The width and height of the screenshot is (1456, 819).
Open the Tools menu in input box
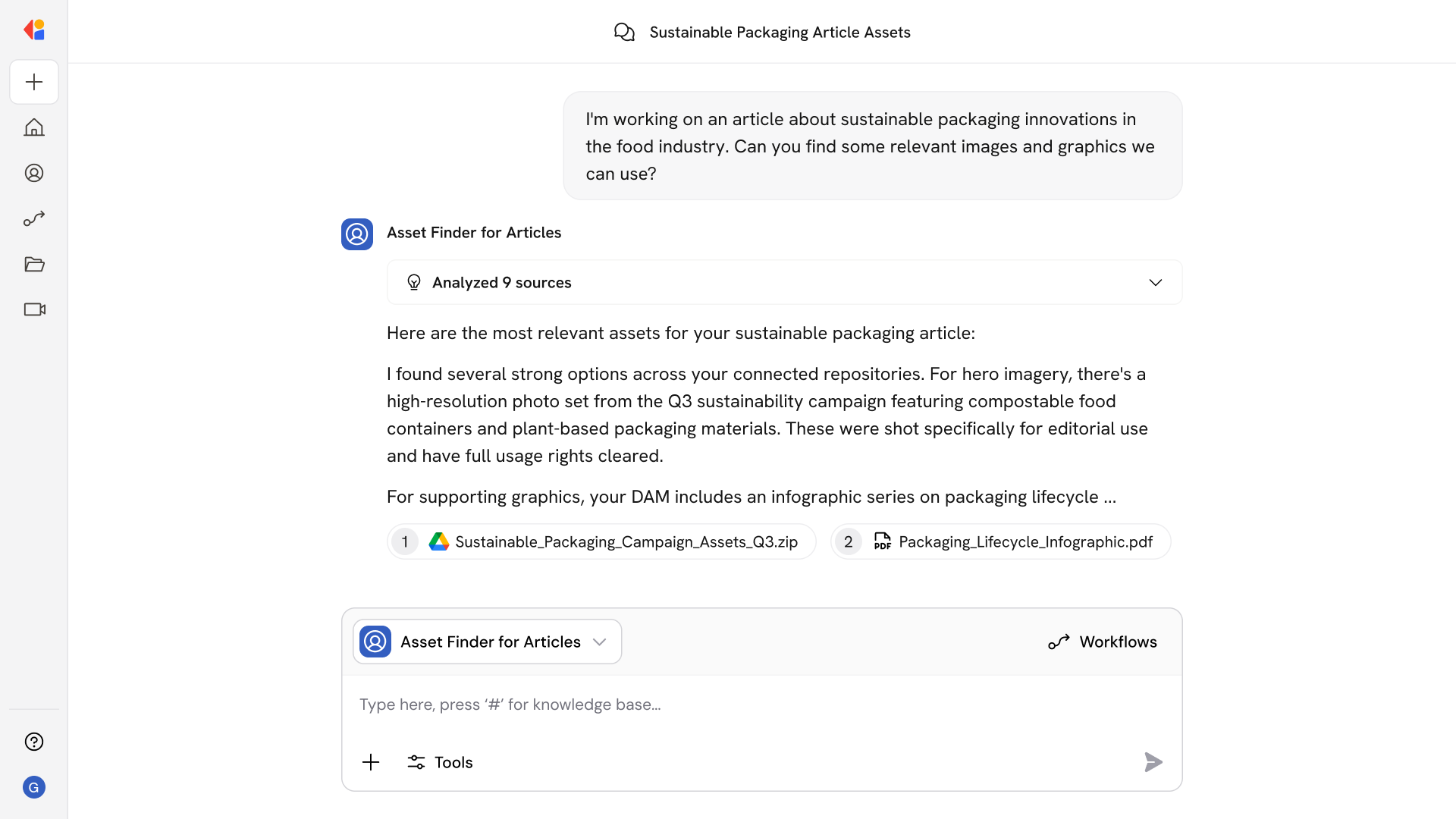[x=440, y=762]
